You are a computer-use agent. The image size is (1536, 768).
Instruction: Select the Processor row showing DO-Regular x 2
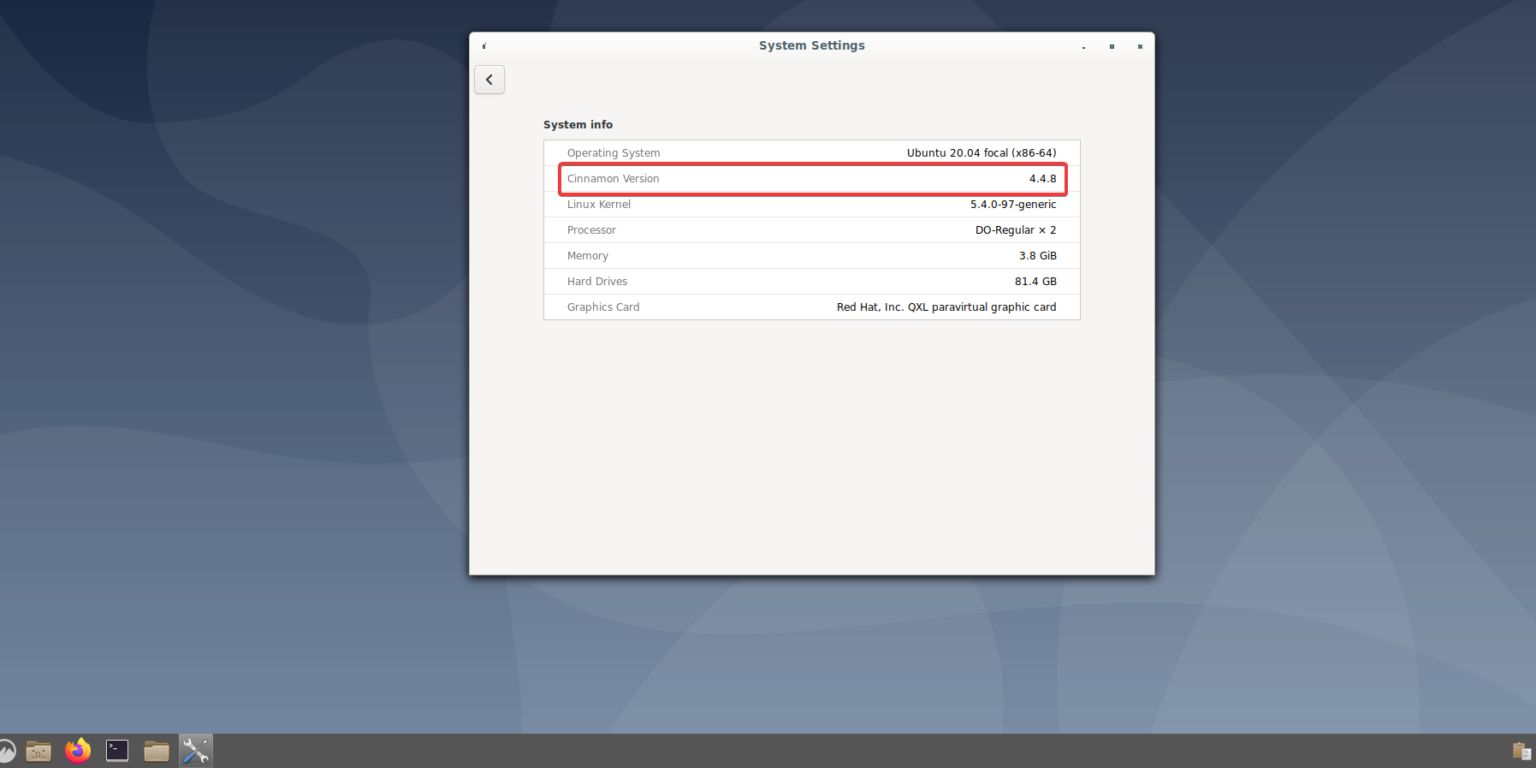click(x=812, y=230)
